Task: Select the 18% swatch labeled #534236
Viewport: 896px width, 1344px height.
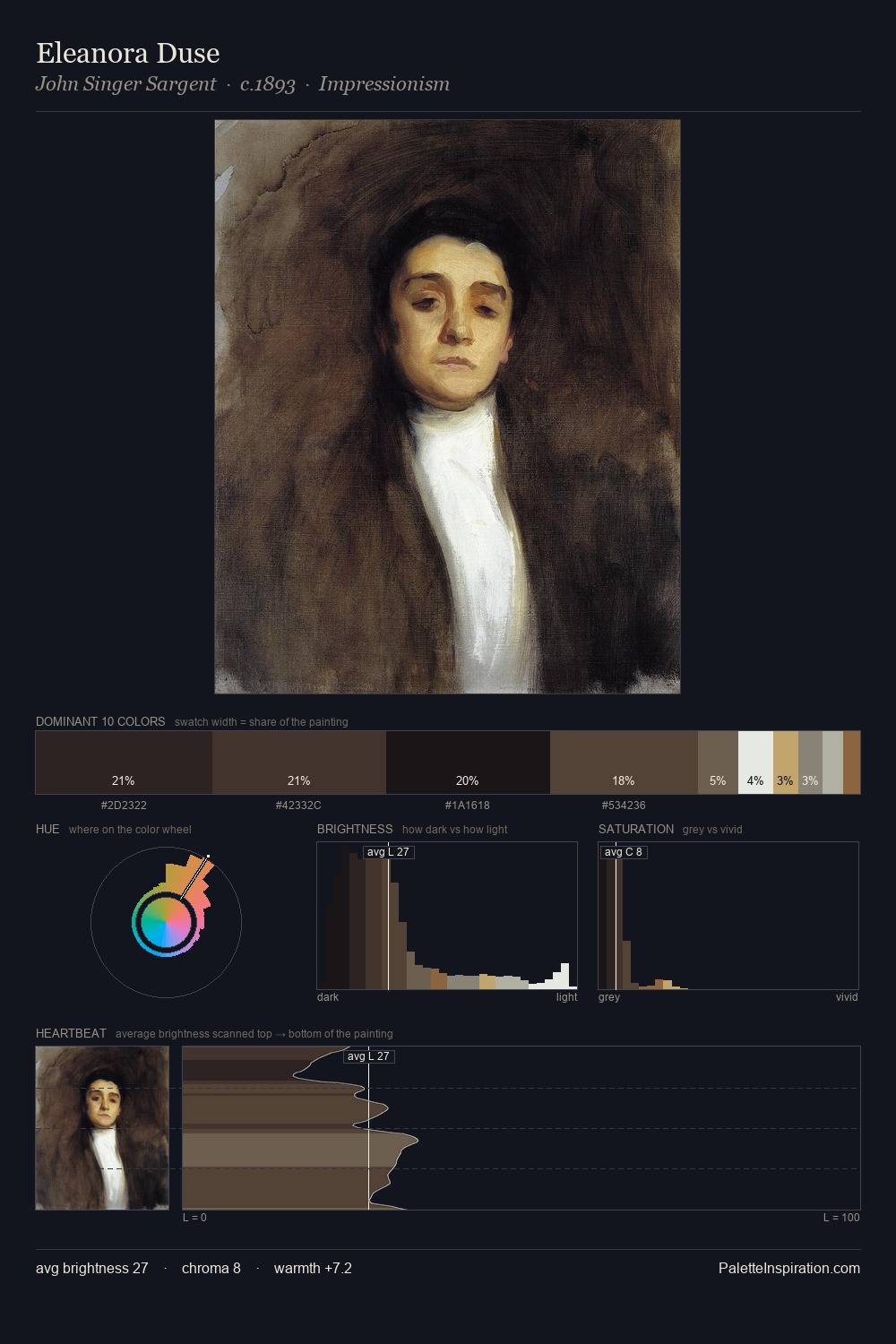Action: [624, 762]
